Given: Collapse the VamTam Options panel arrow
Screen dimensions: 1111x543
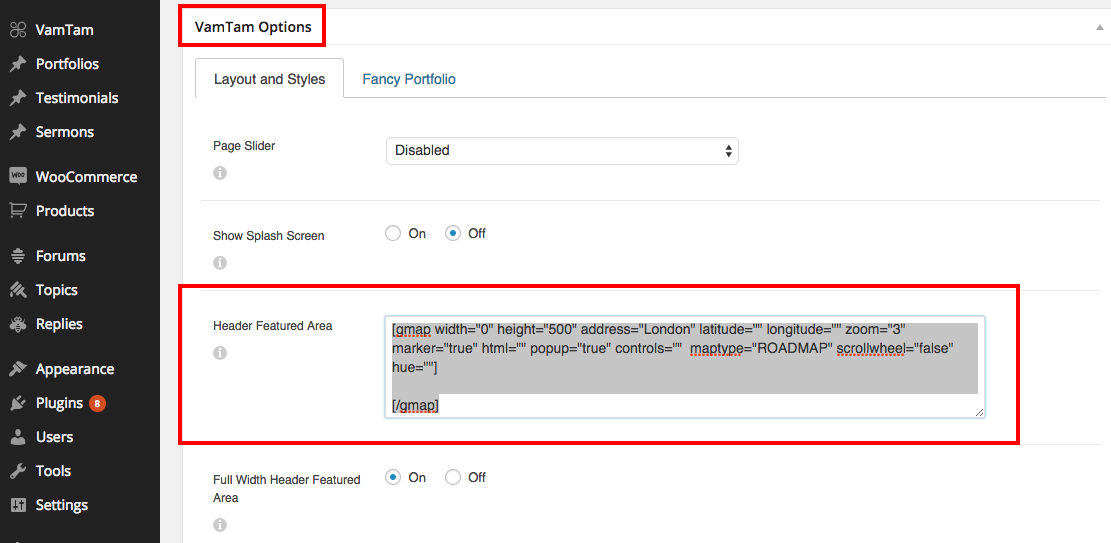Looking at the screenshot, I should point(1099,28).
